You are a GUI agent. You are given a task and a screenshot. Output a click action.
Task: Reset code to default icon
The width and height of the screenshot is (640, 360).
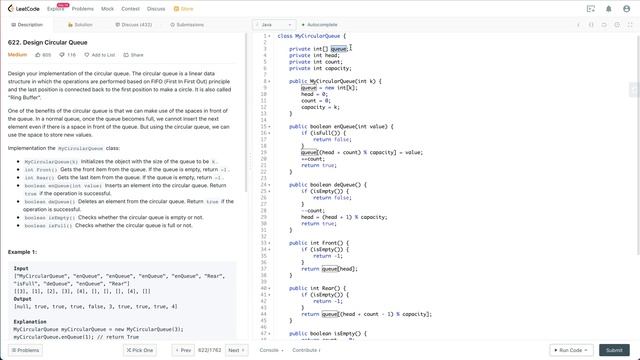pyautogui.click(x=604, y=25)
